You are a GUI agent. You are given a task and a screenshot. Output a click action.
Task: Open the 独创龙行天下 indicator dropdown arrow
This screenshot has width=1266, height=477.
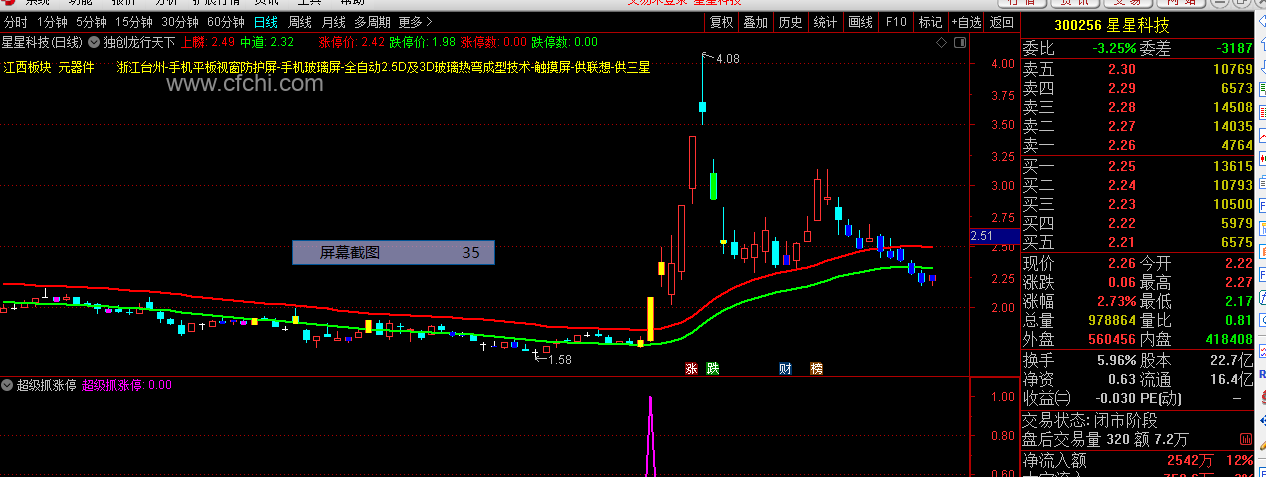(94, 42)
